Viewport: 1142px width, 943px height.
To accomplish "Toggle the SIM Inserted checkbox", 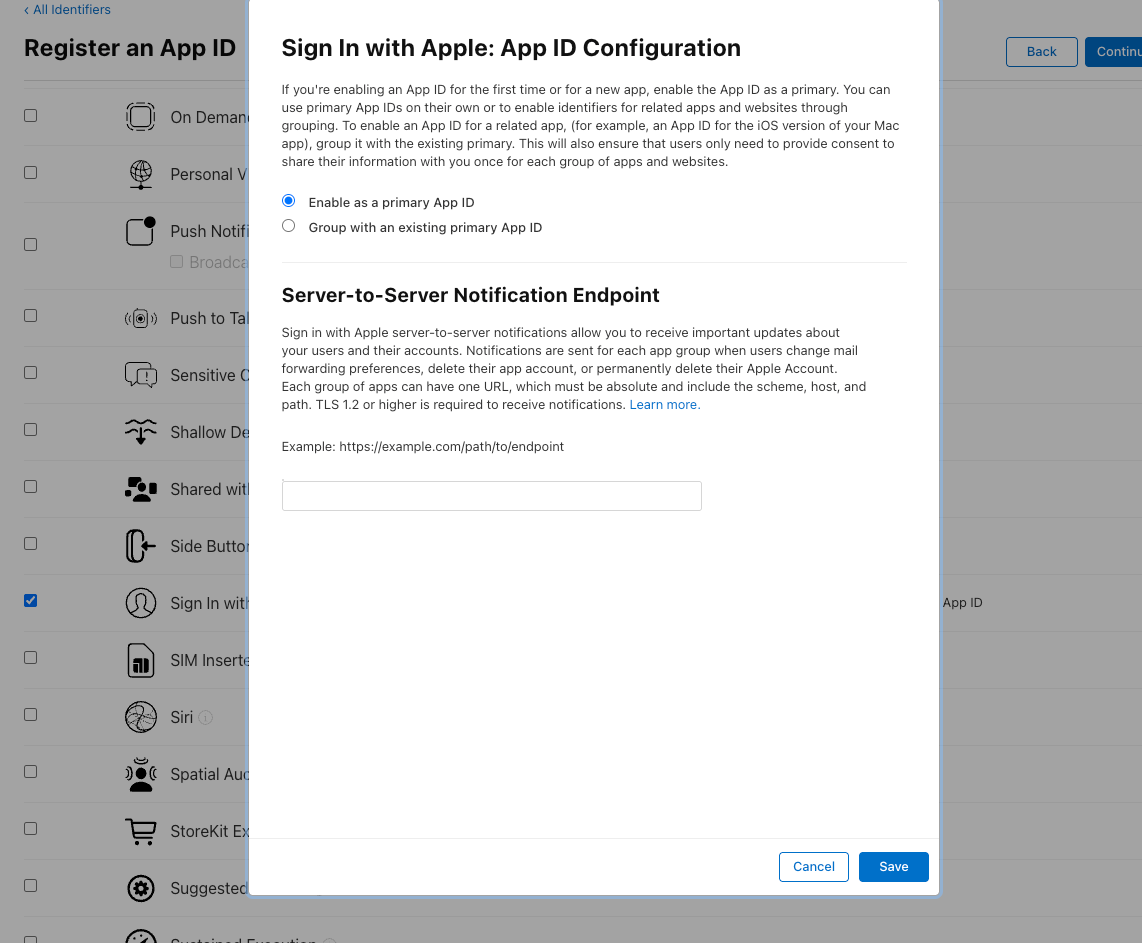I will point(31,658).
